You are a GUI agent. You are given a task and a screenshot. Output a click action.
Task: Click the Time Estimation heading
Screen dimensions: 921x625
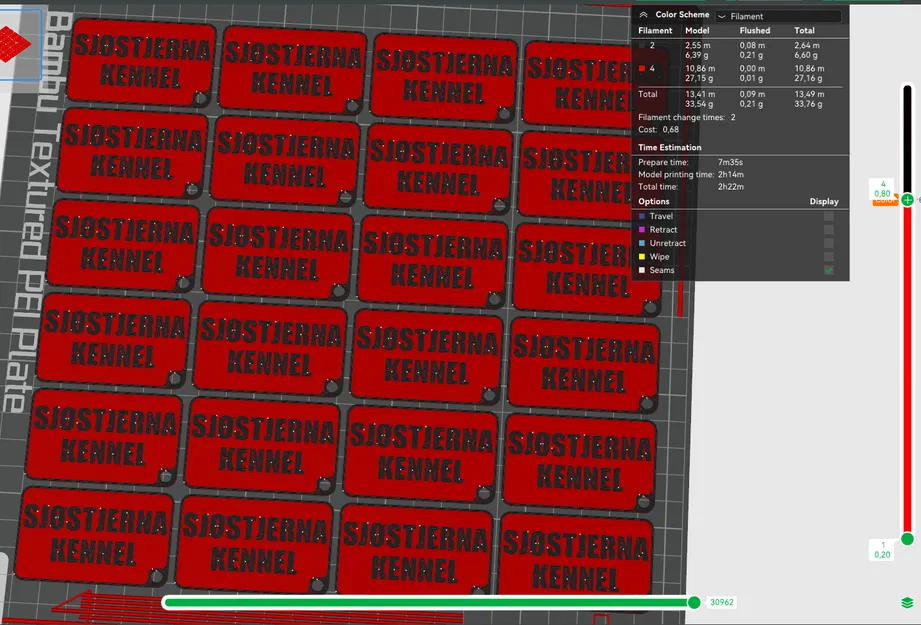pos(670,147)
